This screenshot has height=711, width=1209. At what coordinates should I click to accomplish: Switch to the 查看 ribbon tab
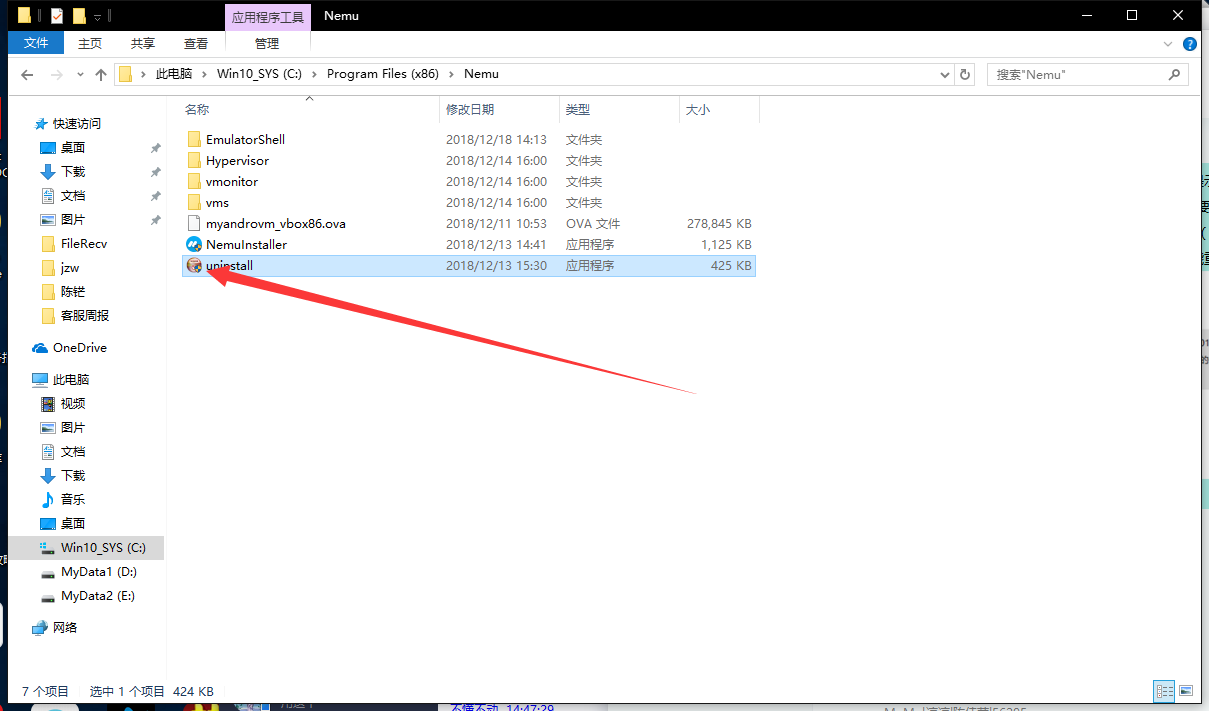pos(196,43)
